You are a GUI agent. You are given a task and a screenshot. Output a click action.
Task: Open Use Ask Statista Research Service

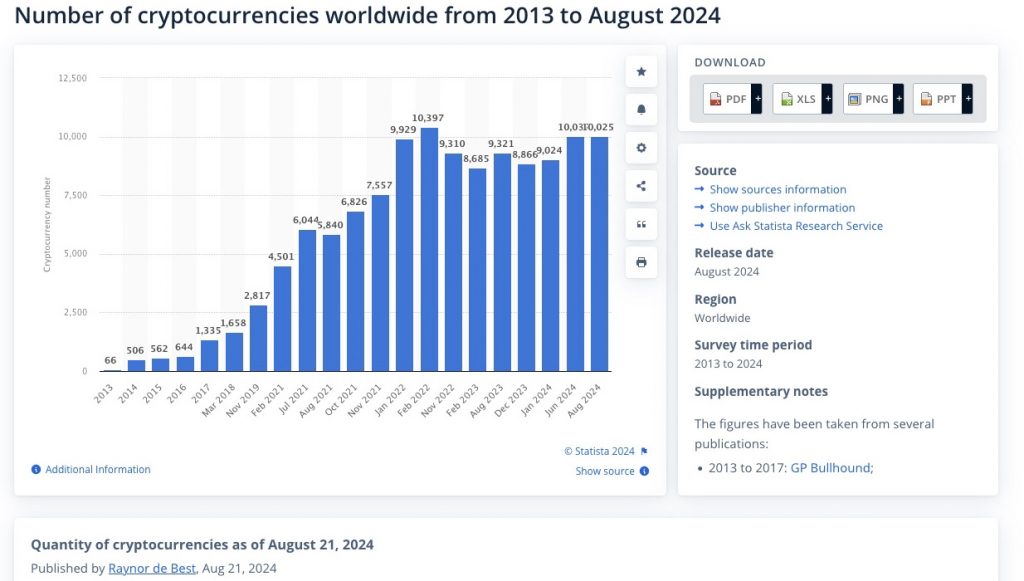pyautogui.click(x=796, y=226)
